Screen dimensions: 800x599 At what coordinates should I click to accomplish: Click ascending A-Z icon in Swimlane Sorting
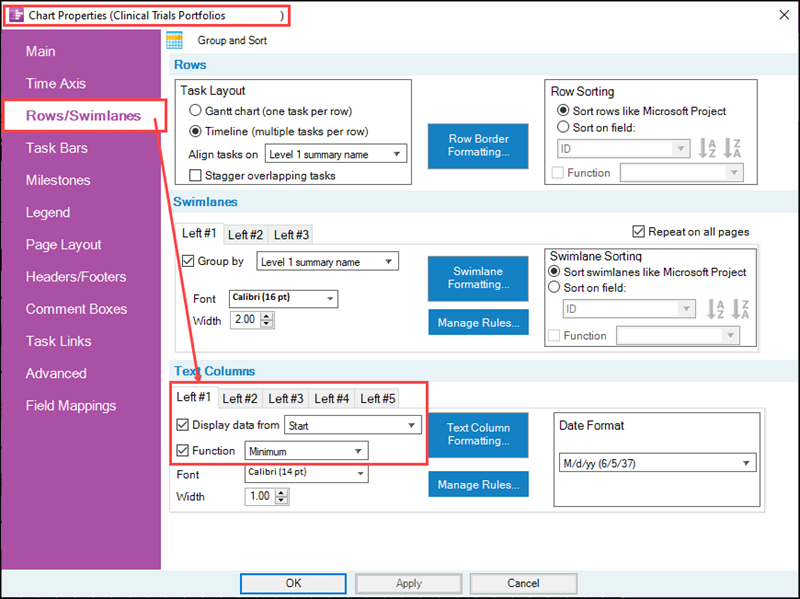point(715,309)
